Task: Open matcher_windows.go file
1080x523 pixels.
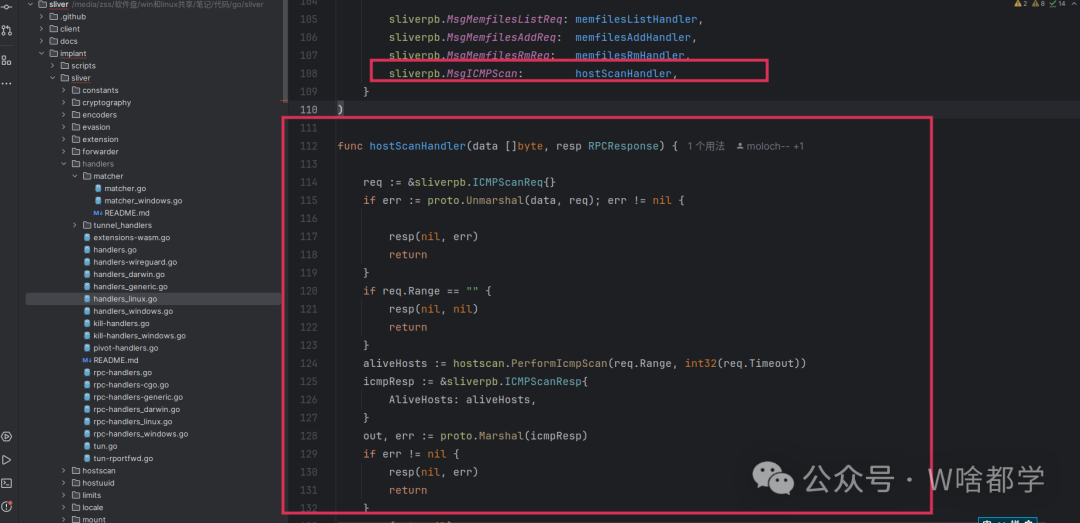Action: point(143,201)
